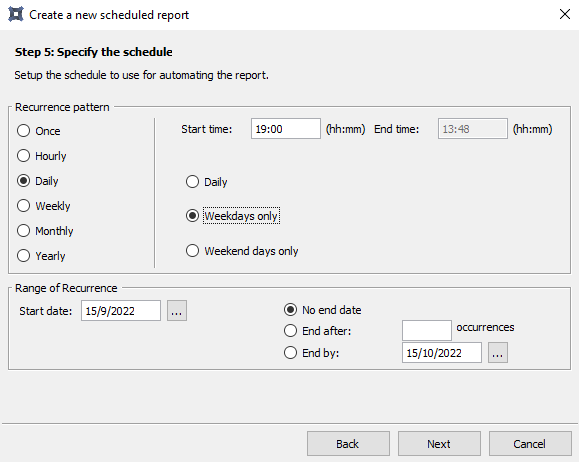The height and width of the screenshot is (462, 579).
Task: Select the Once recurrence pattern
Action: (39, 131)
